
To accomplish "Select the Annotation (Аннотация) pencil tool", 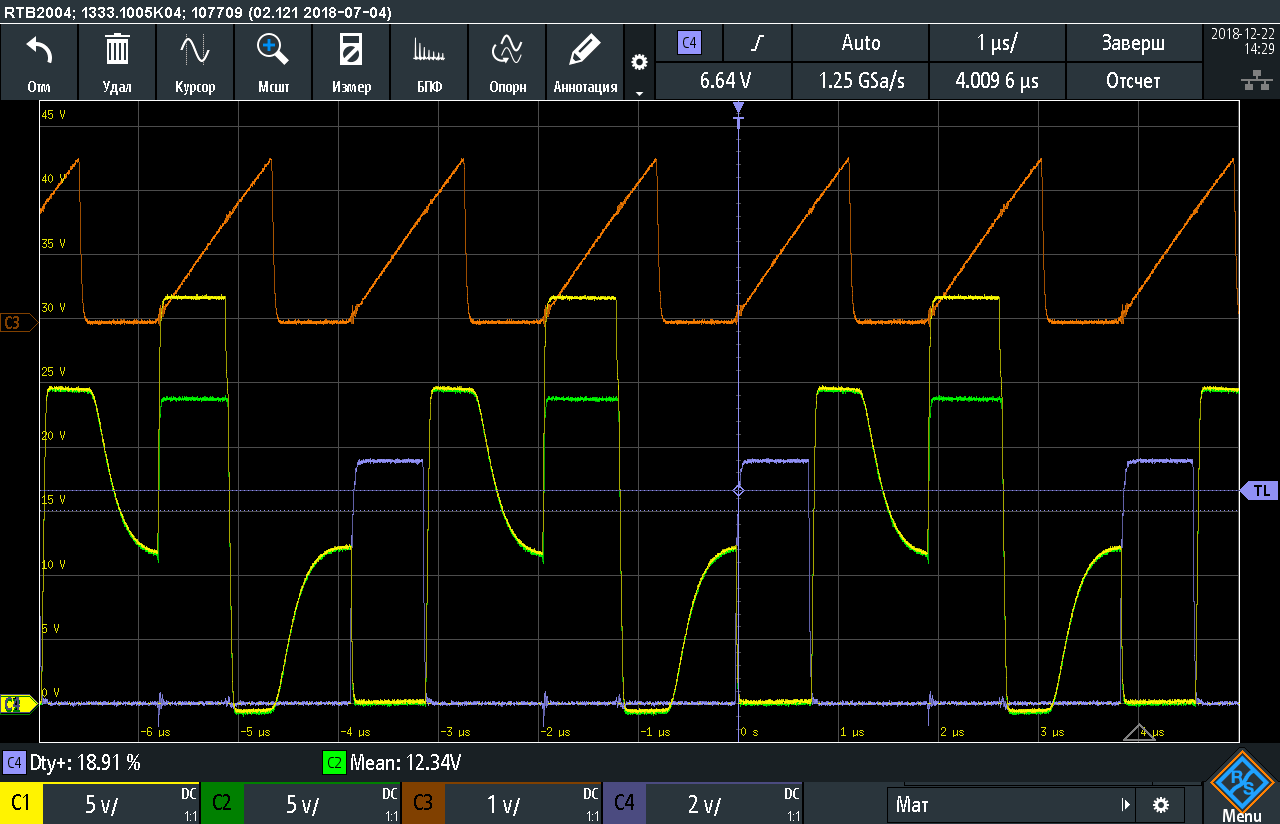I will pos(585,62).
